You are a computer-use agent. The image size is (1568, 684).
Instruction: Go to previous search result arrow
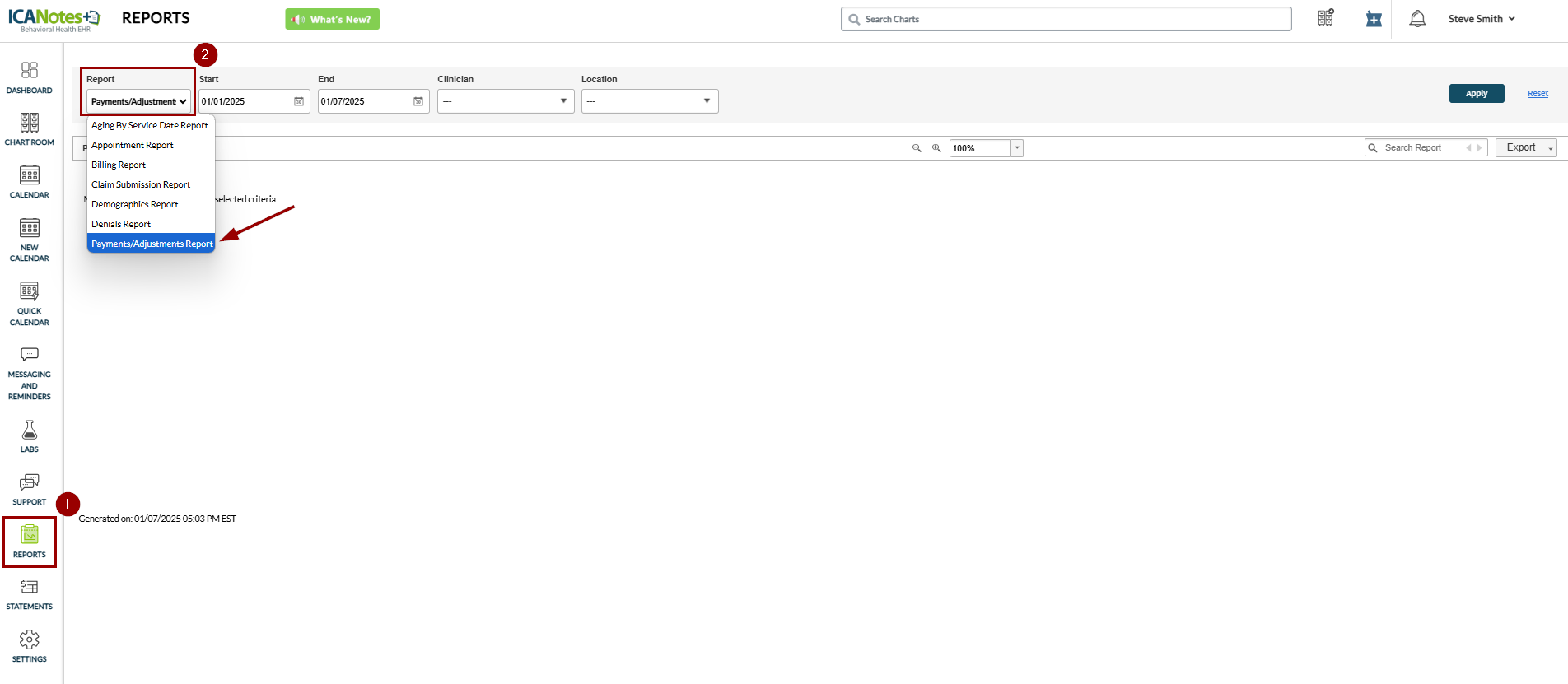[x=1468, y=148]
